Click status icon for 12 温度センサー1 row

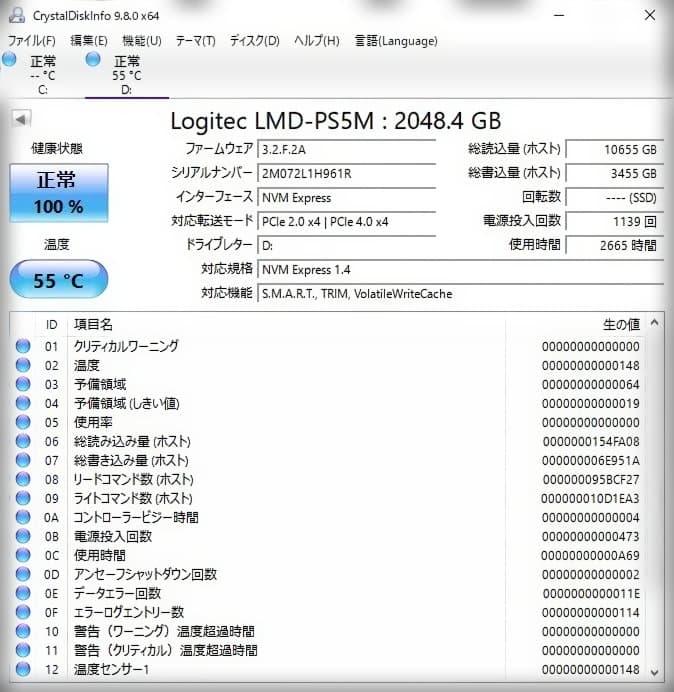click(23, 669)
